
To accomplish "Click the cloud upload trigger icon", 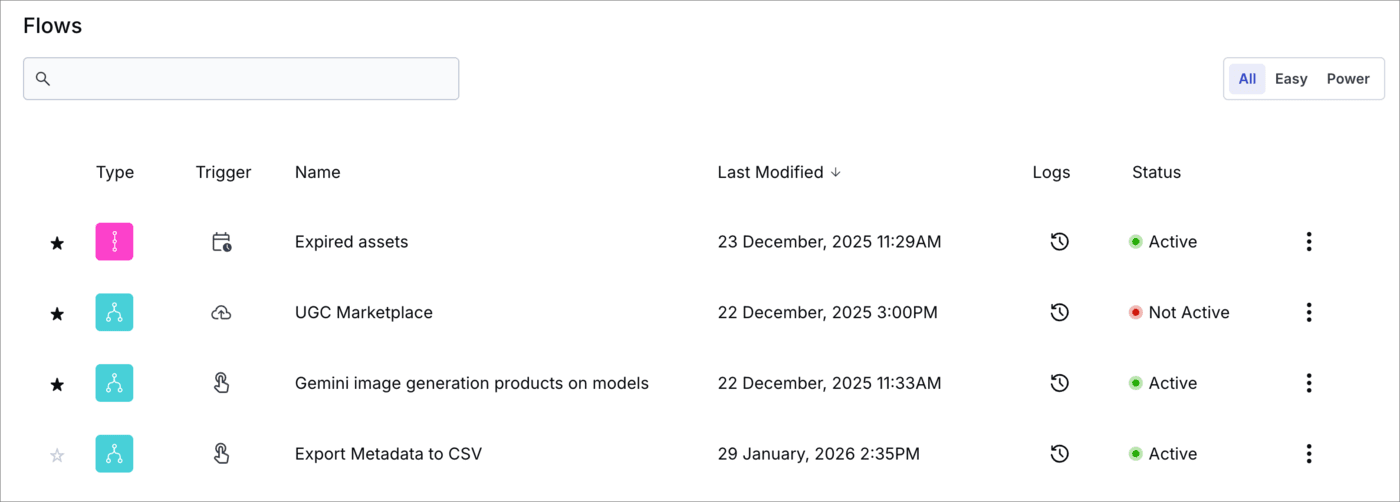I will (222, 313).
